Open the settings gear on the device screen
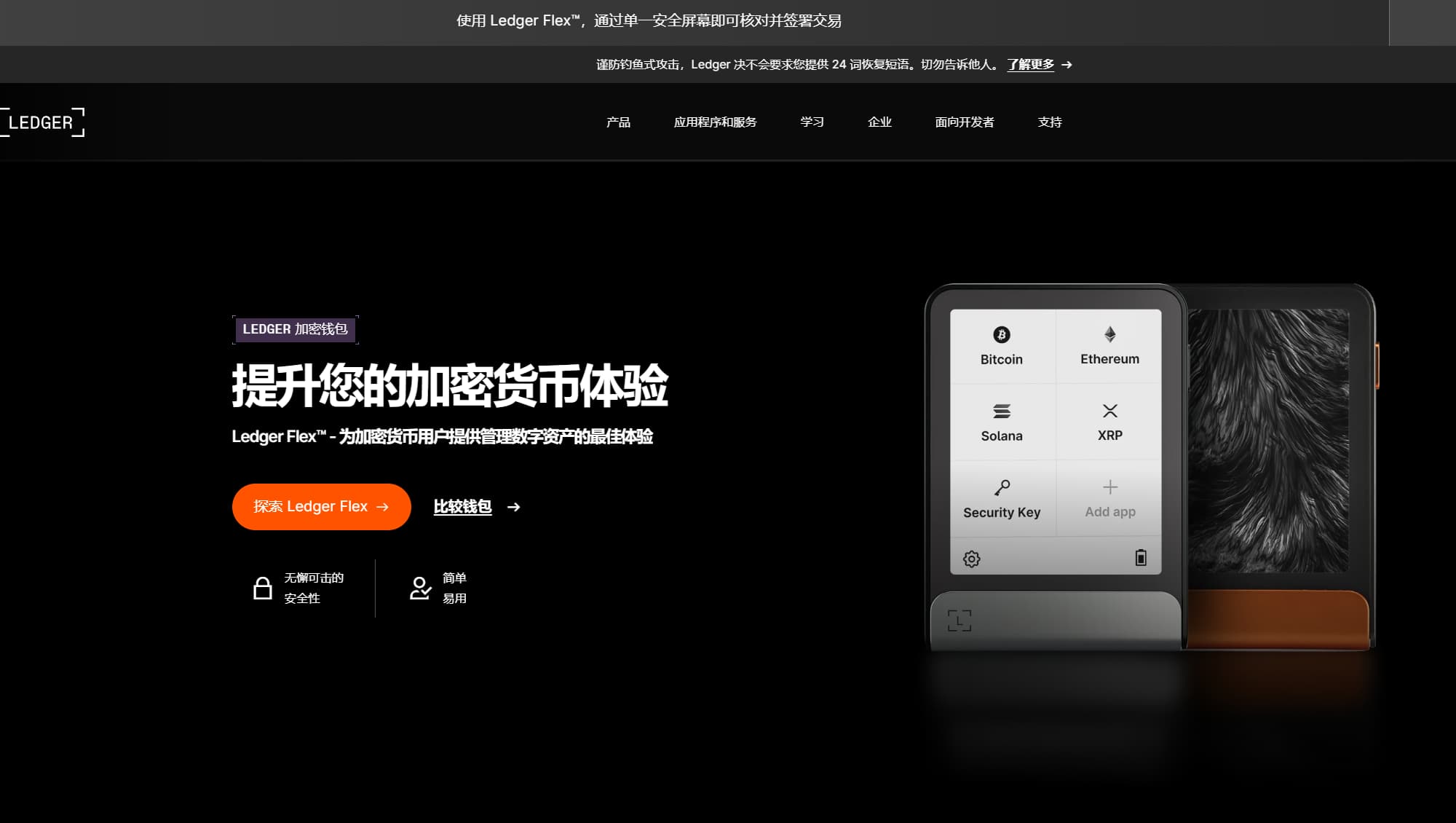The width and height of the screenshot is (1456, 823). tap(970, 558)
